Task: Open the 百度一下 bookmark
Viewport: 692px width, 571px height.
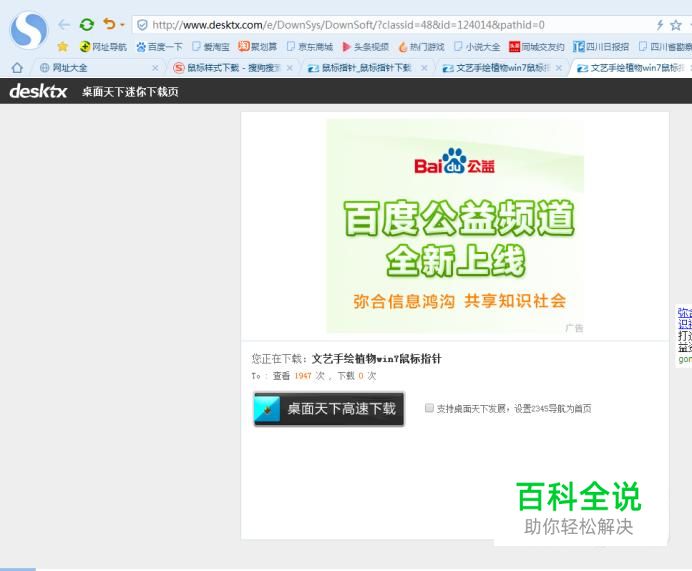Action: click(159, 47)
